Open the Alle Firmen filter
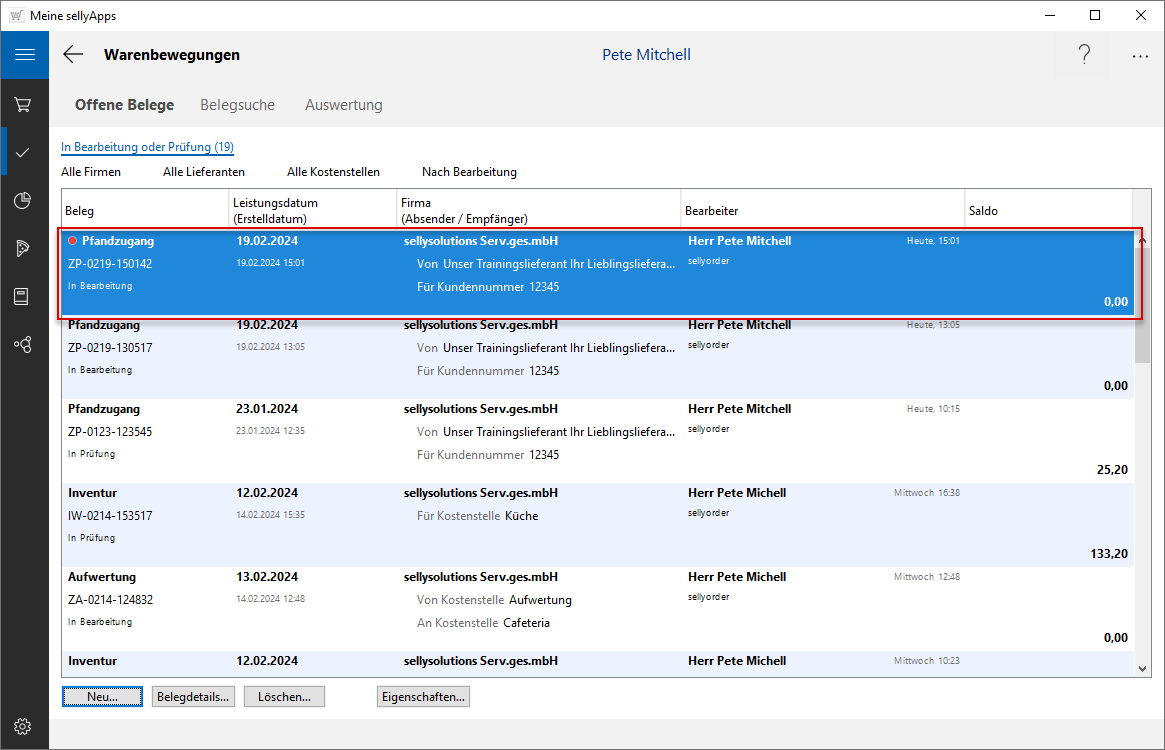The width and height of the screenshot is (1165, 750). 91,172
